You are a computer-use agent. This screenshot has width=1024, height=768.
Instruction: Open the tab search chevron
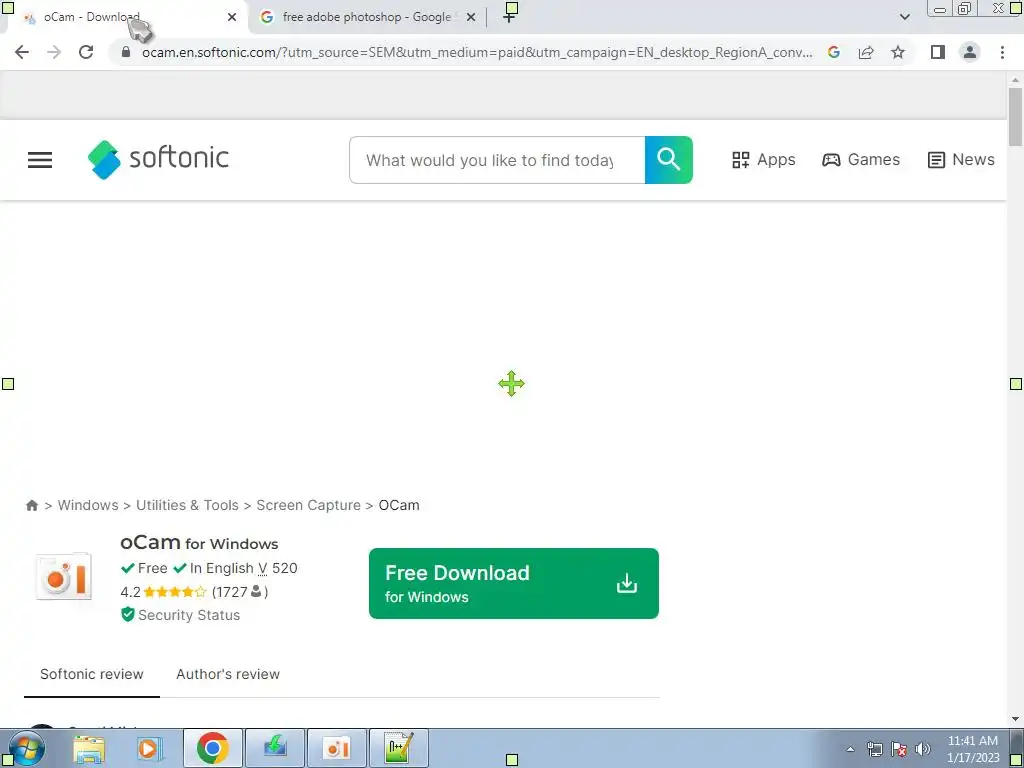coord(904,17)
